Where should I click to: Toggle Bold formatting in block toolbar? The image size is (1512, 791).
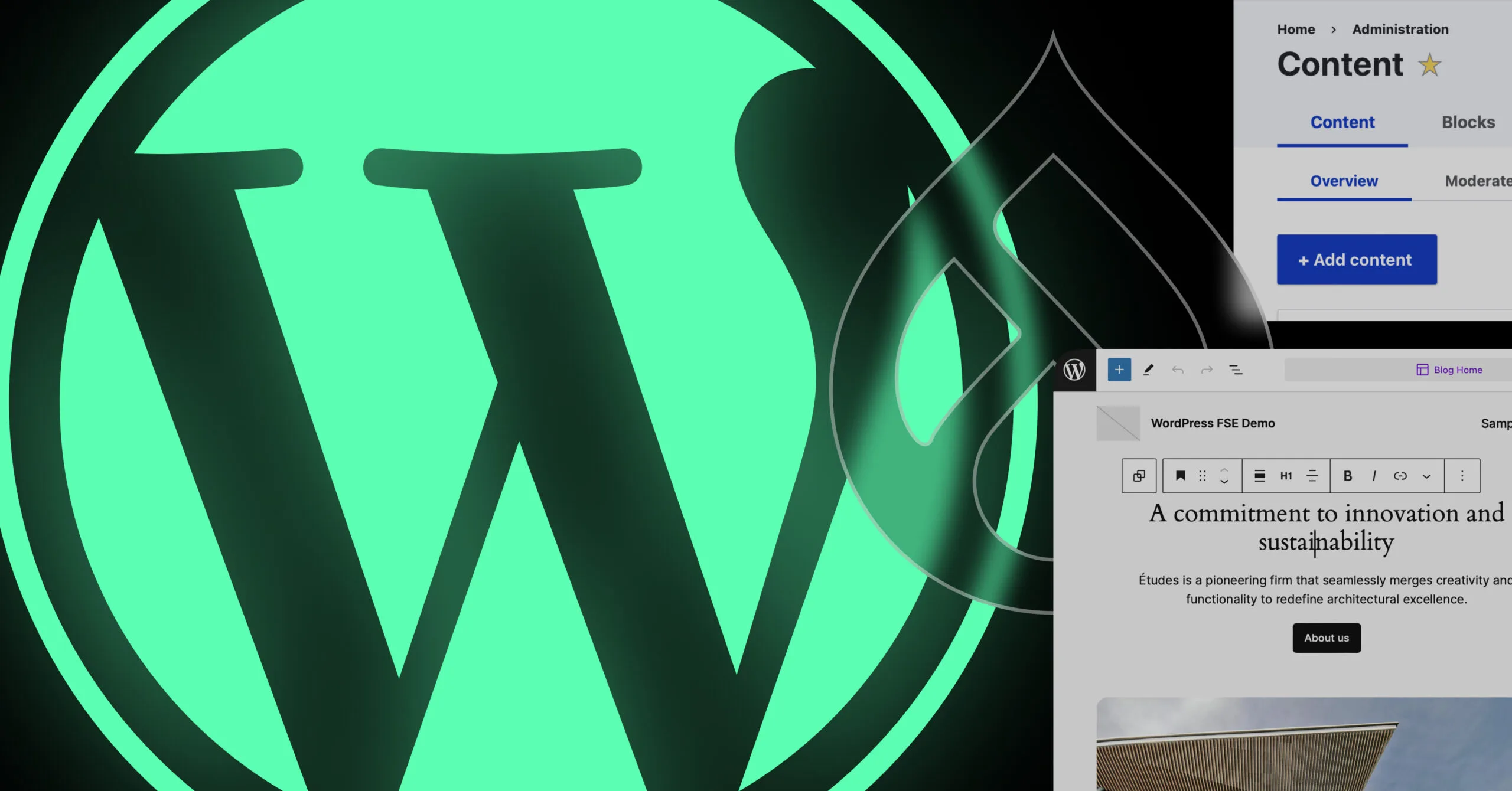1348,476
